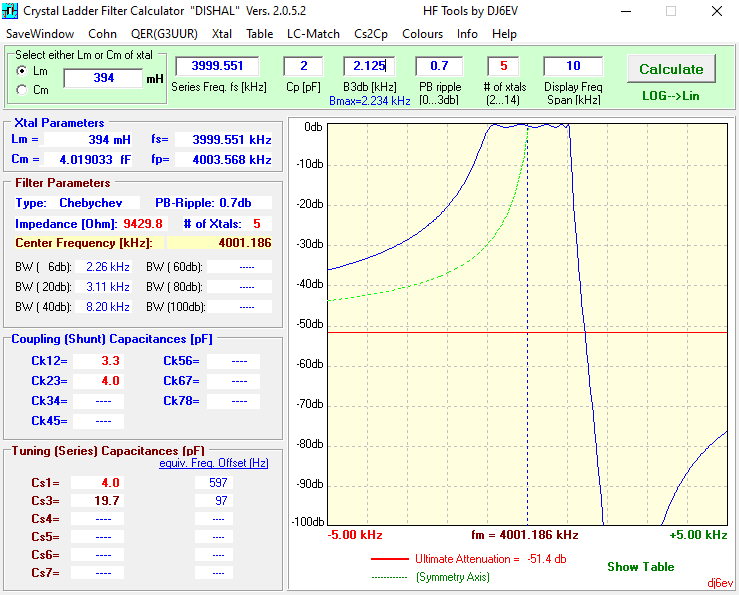The width and height of the screenshot is (739, 595).
Task: Click the -5.00 kHz axis label
Action: (355, 535)
